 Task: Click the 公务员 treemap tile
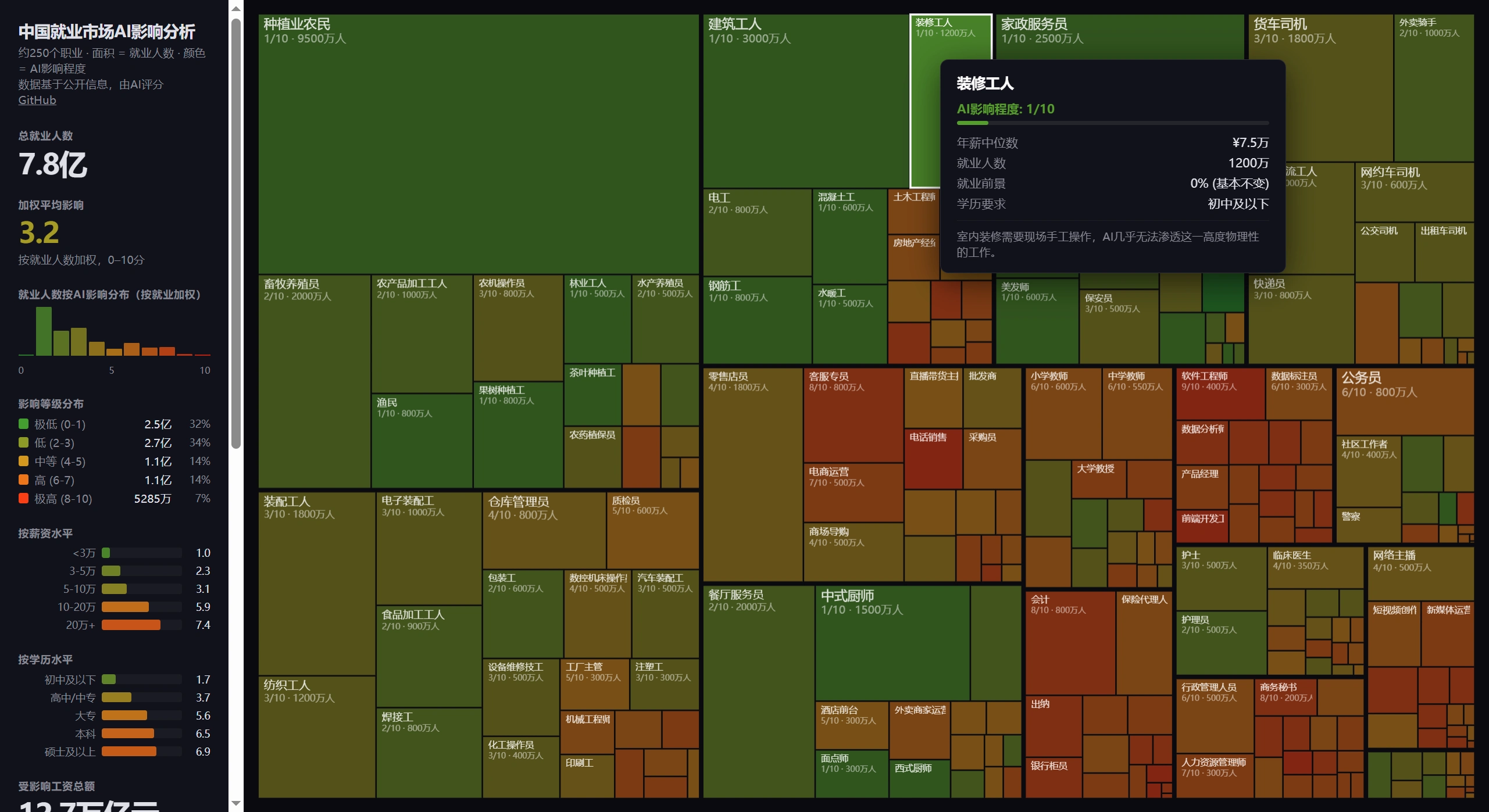coord(1404,401)
